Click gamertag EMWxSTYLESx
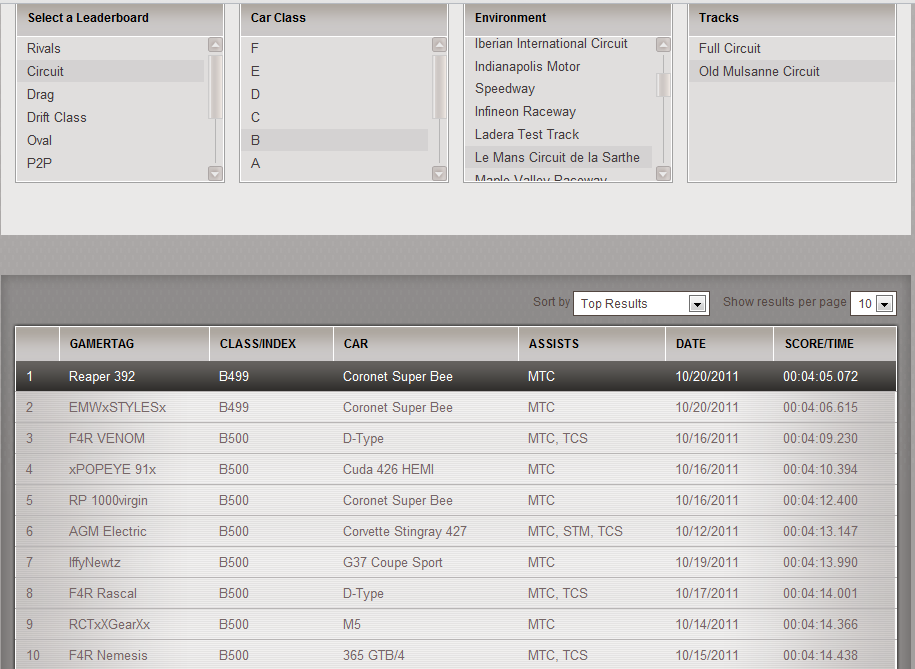The width and height of the screenshot is (915, 669). 117,407
